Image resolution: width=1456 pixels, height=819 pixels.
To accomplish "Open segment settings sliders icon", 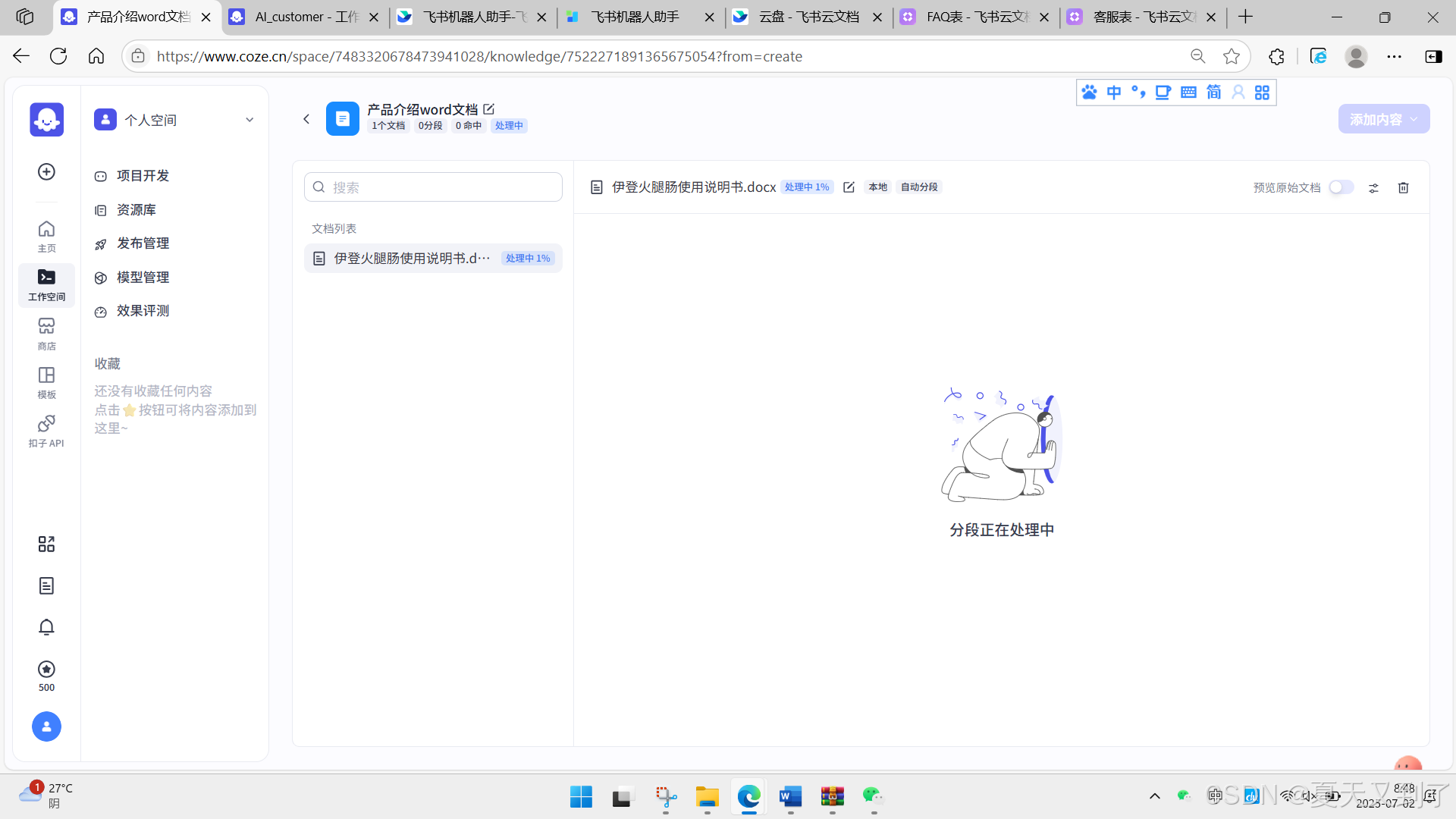I will tap(1373, 187).
